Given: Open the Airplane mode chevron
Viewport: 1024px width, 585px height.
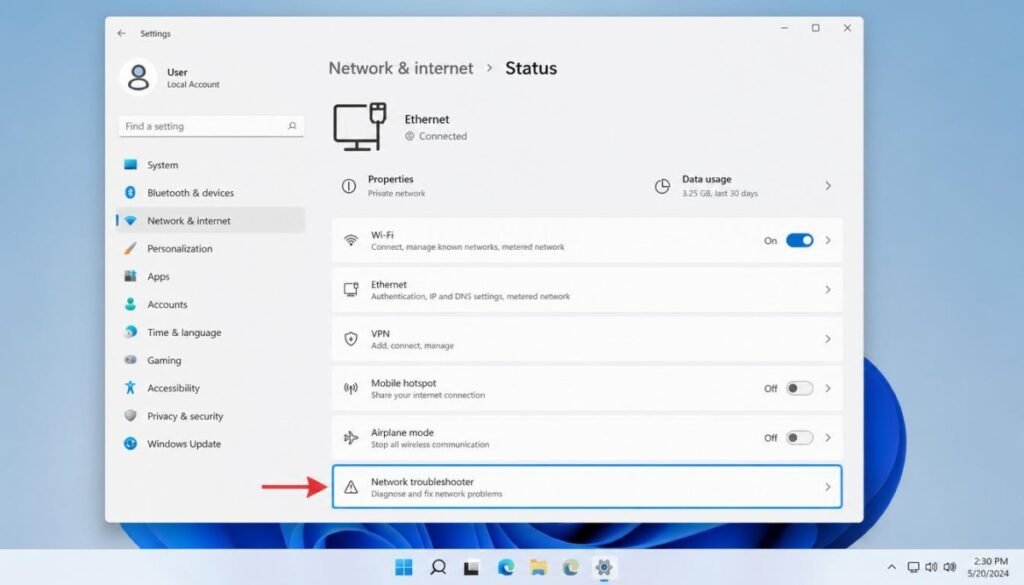Looking at the screenshot, I should pos(827,437).
